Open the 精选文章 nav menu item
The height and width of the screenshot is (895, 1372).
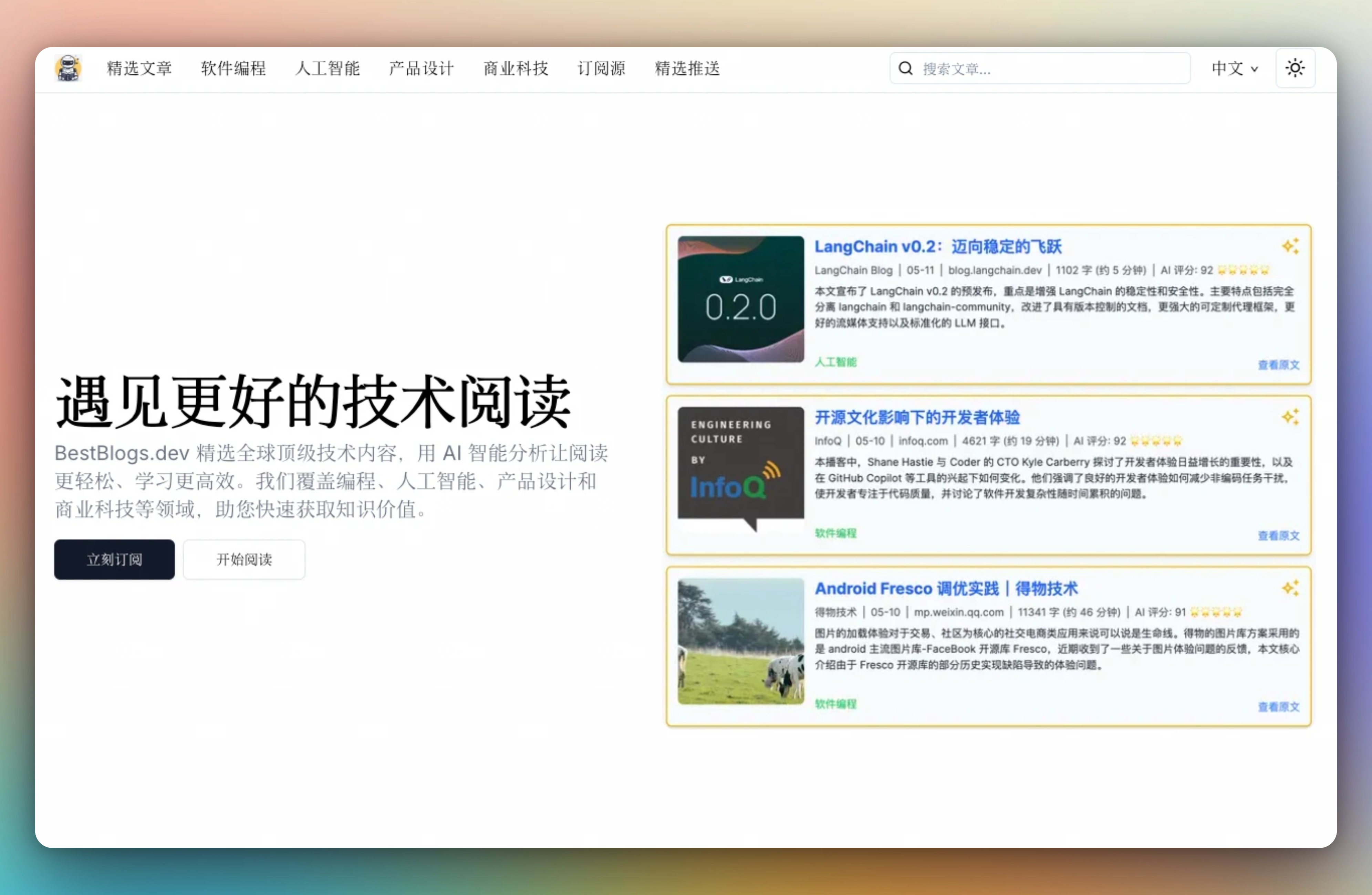139,69
